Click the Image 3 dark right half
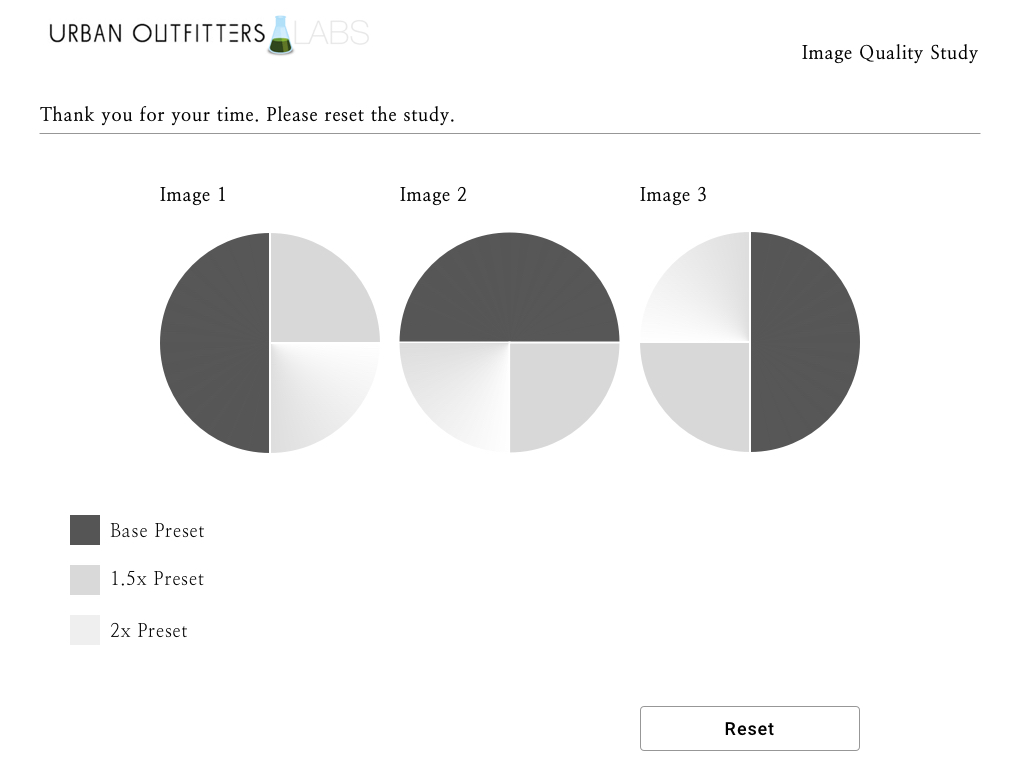This screenshot has width=1024, height=768. (805, 342)
